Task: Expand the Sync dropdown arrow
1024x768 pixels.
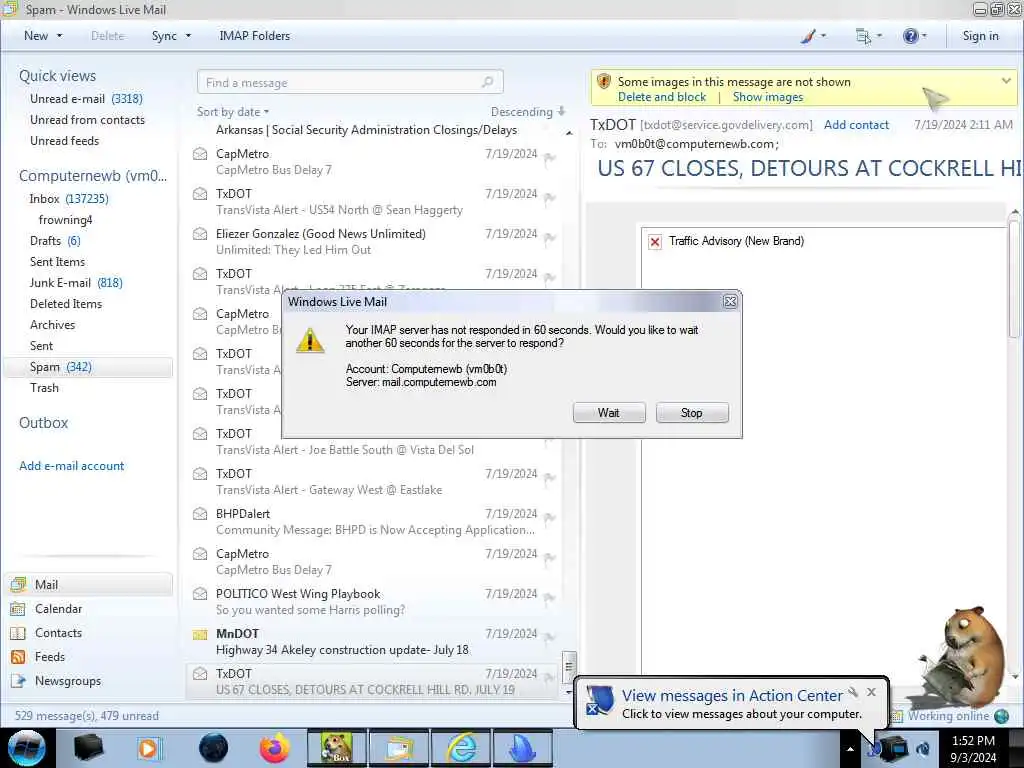Action: click(x=188, y=36)
